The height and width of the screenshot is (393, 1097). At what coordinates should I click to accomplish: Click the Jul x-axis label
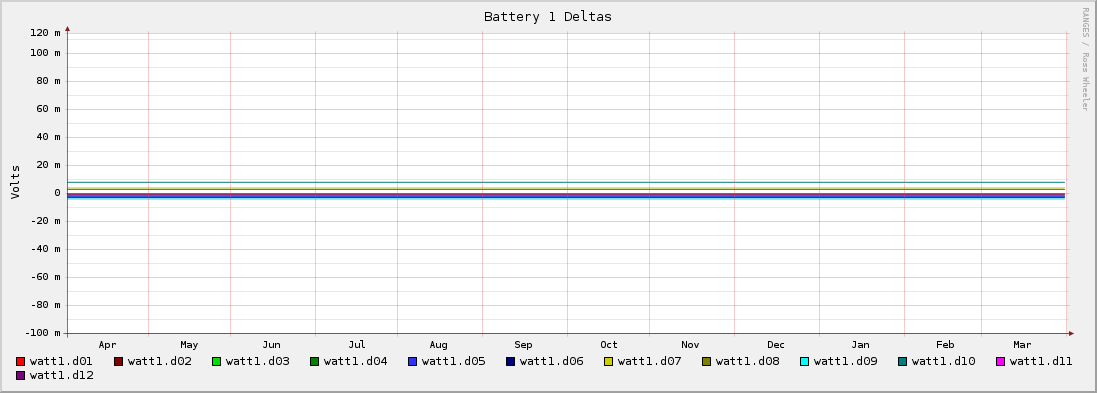[x=357, y=345]
